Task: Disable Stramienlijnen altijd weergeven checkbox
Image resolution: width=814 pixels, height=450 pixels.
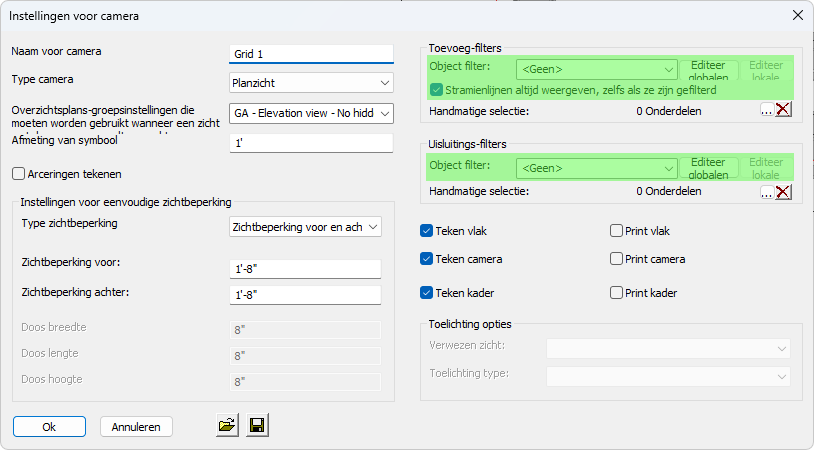Action: point(437,90)
